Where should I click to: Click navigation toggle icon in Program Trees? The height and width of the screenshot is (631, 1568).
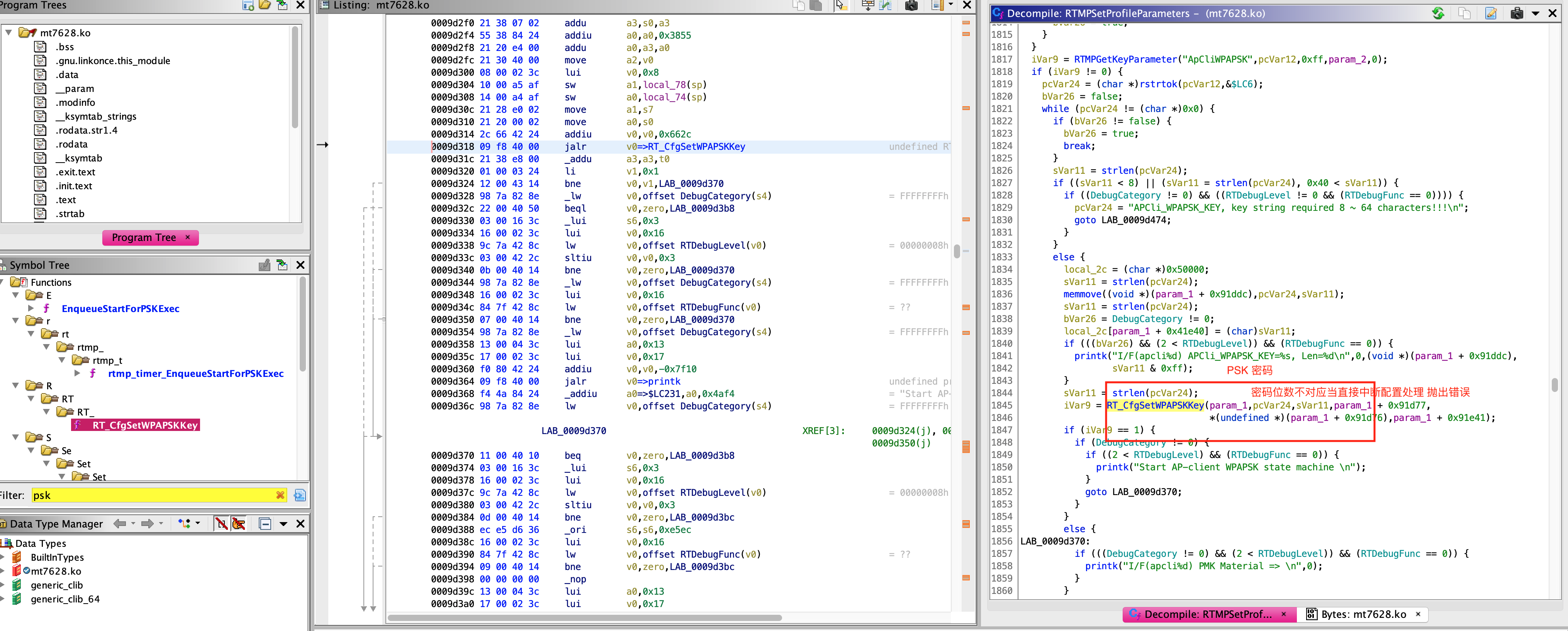point(282,5)
